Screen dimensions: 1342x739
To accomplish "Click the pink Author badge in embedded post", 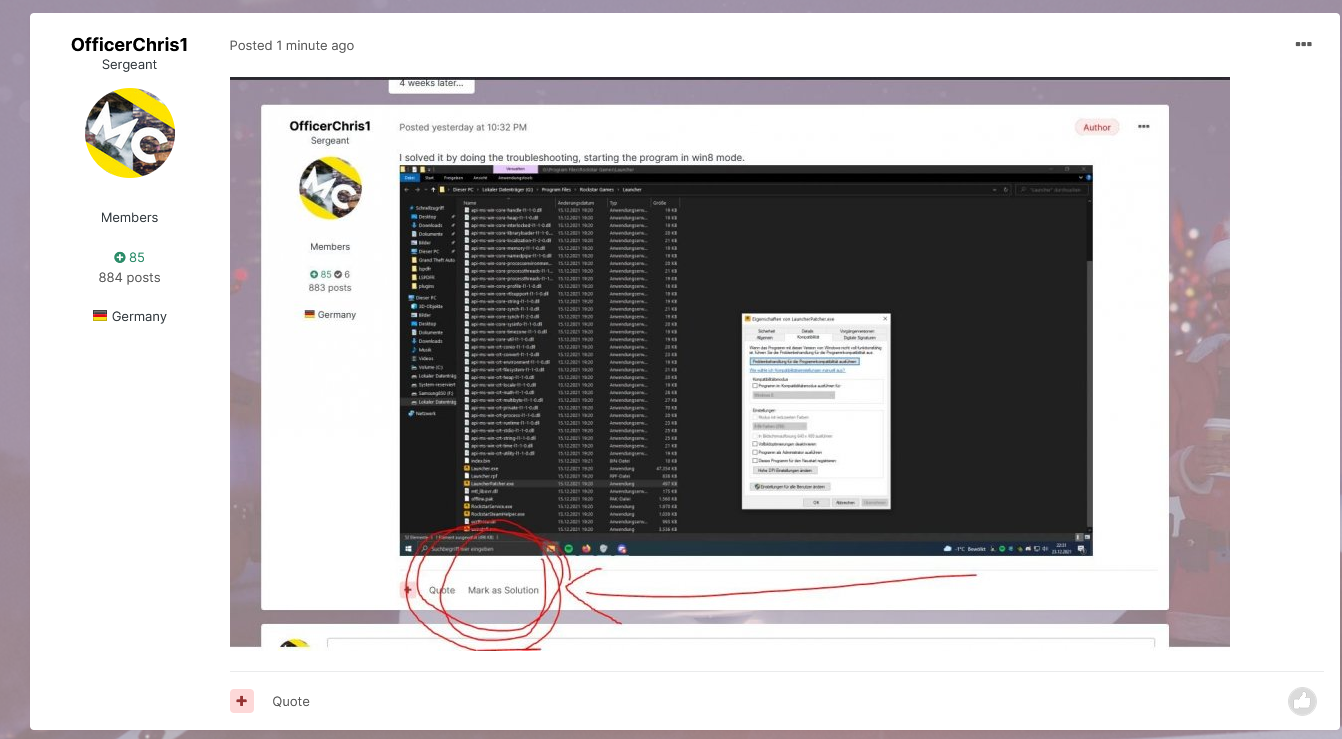I will 1097,127.
